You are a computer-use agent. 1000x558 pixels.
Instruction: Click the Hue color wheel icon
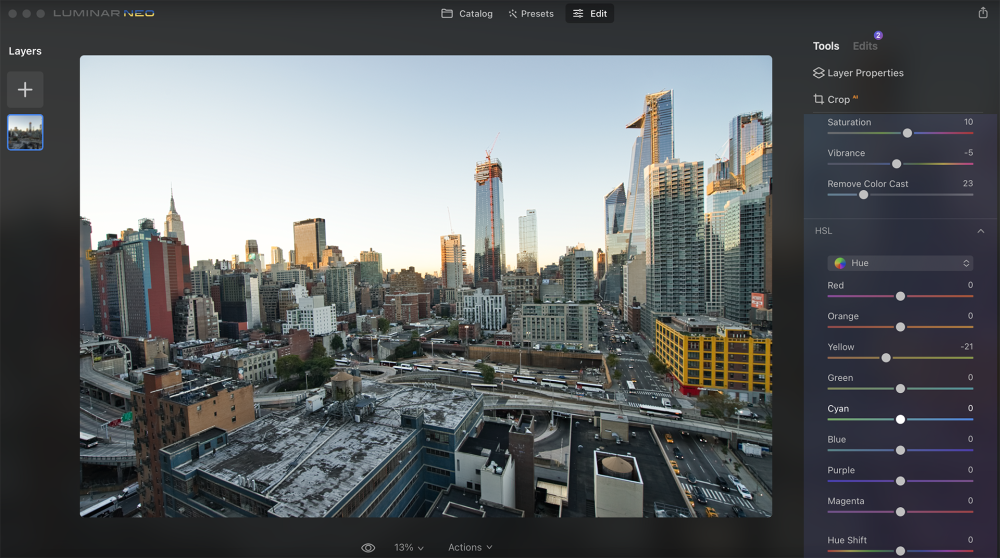(840, 263)
